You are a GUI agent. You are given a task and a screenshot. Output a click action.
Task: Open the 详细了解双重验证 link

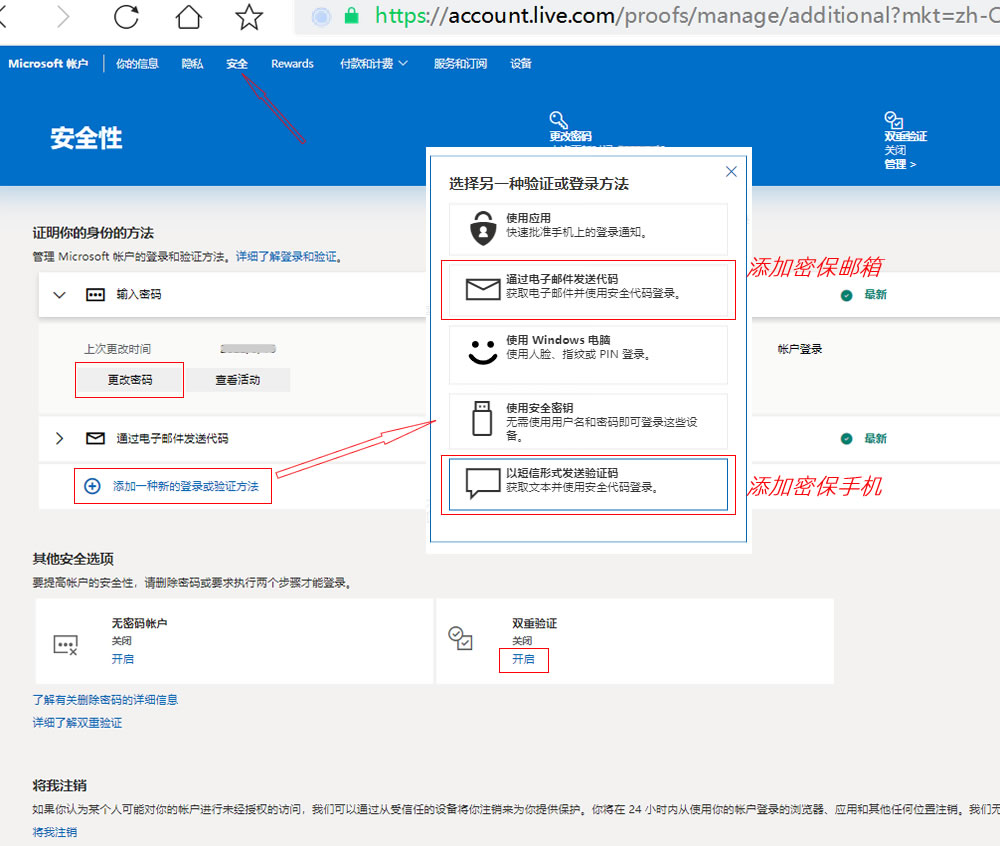(x=77, y=723)
